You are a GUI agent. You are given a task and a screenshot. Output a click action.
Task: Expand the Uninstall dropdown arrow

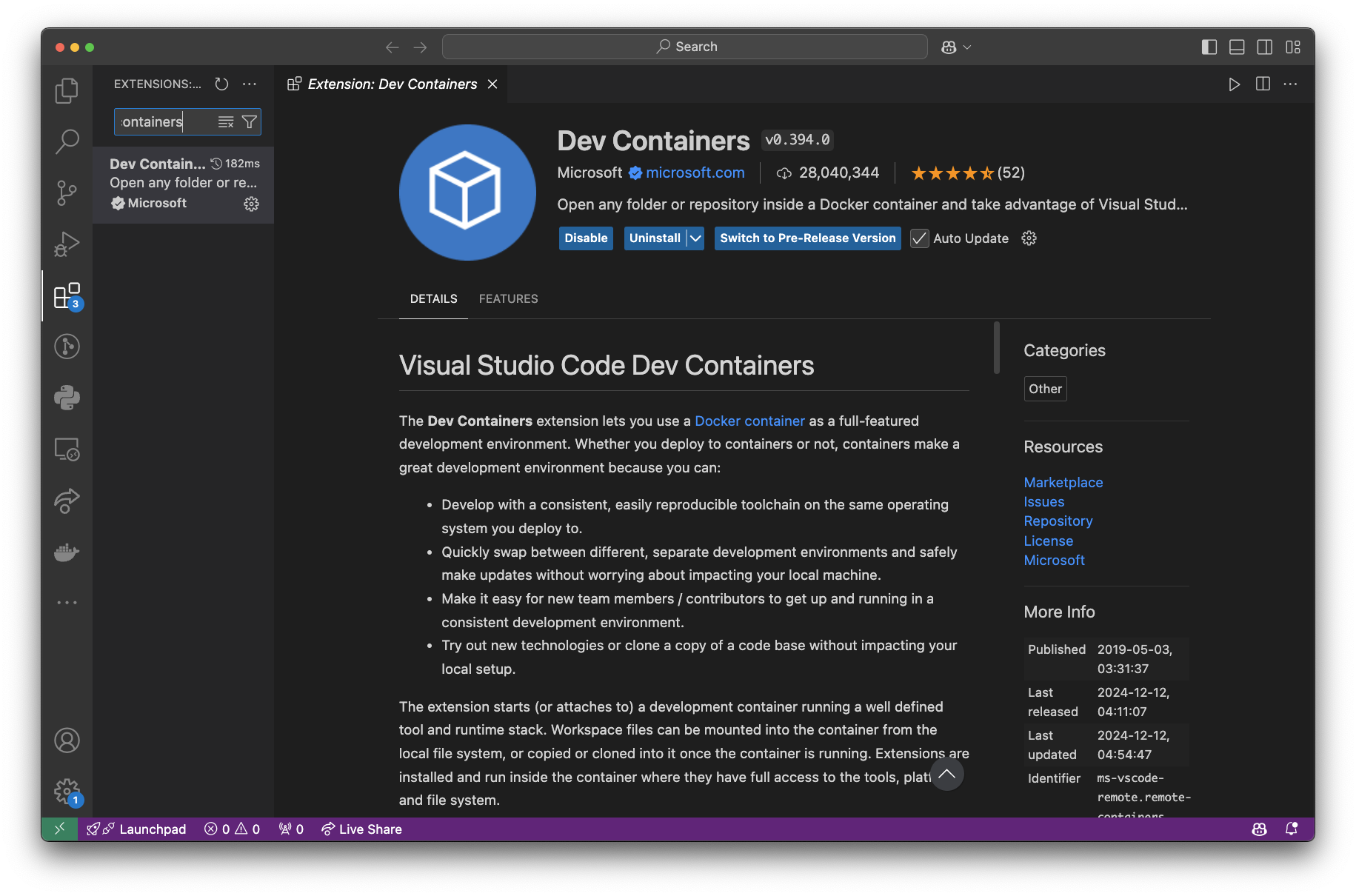point(695,238)
